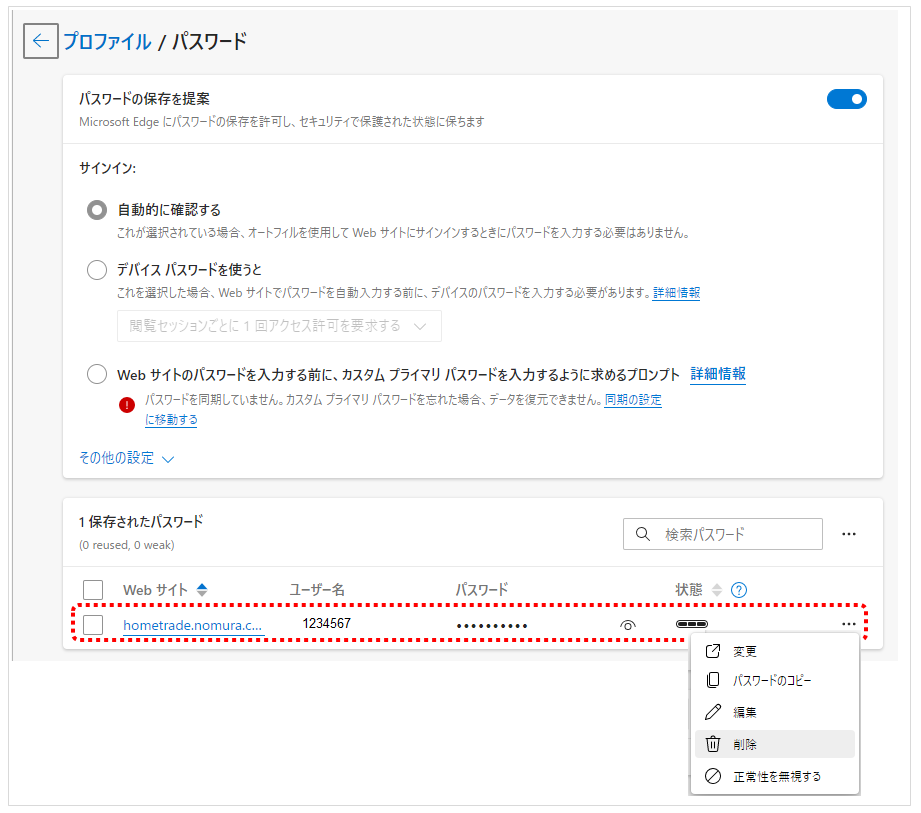
Task: Click the password health bar indicator
Action: click(x=691, y=624)
